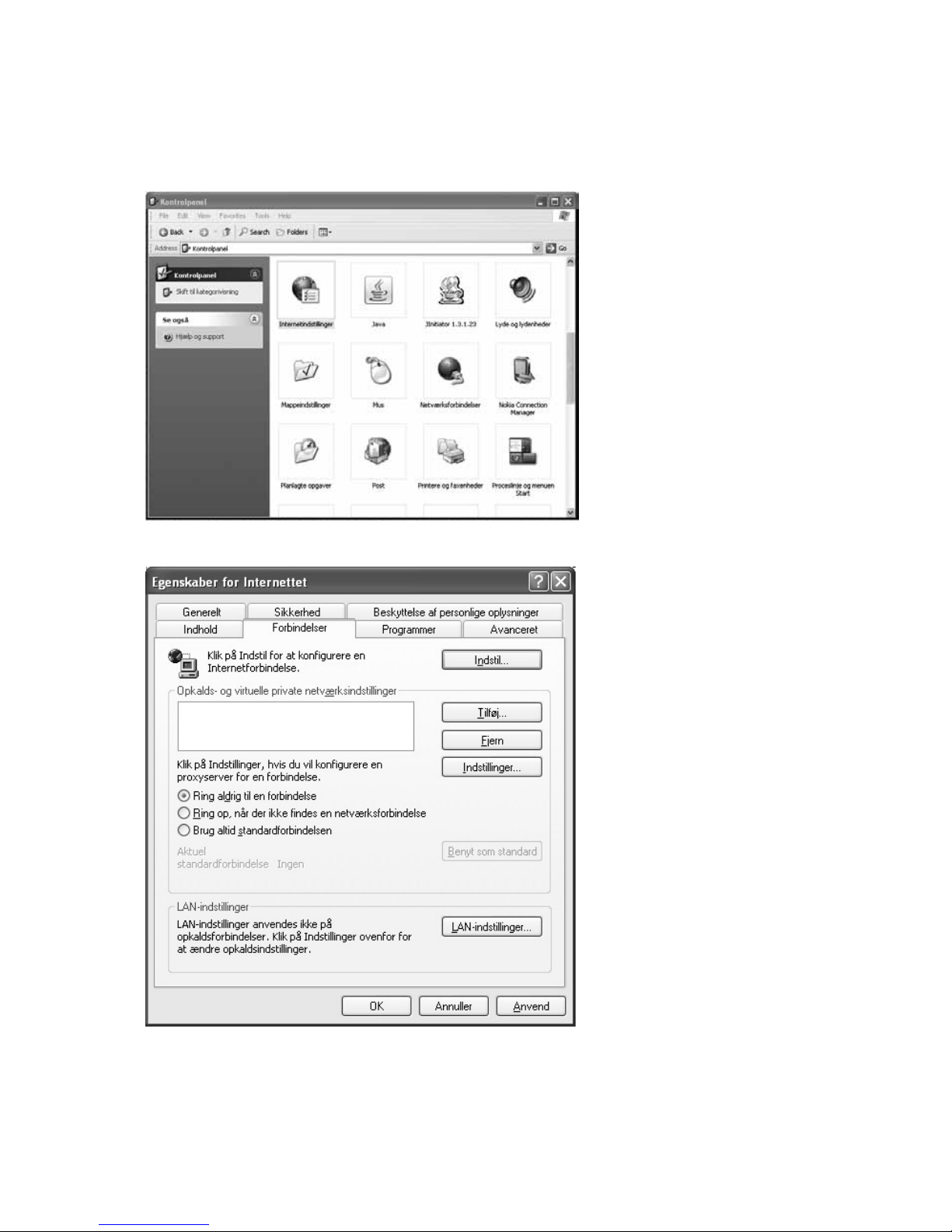This screenshot has width=952, height=1232.
Task: Select Ring aldrig til en forbindelse
Action: point(247,796)
